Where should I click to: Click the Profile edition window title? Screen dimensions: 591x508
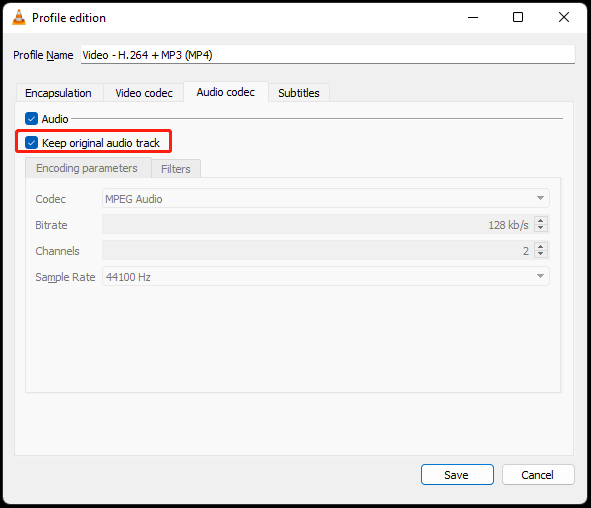tap(69, 18)
